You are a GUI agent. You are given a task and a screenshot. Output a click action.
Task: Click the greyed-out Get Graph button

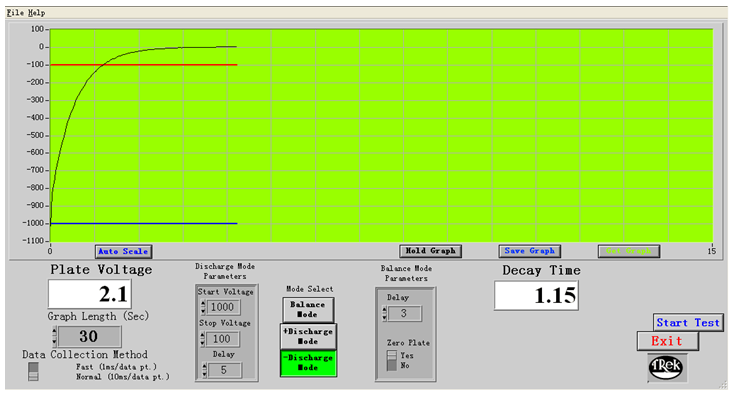tap(629, 251)
